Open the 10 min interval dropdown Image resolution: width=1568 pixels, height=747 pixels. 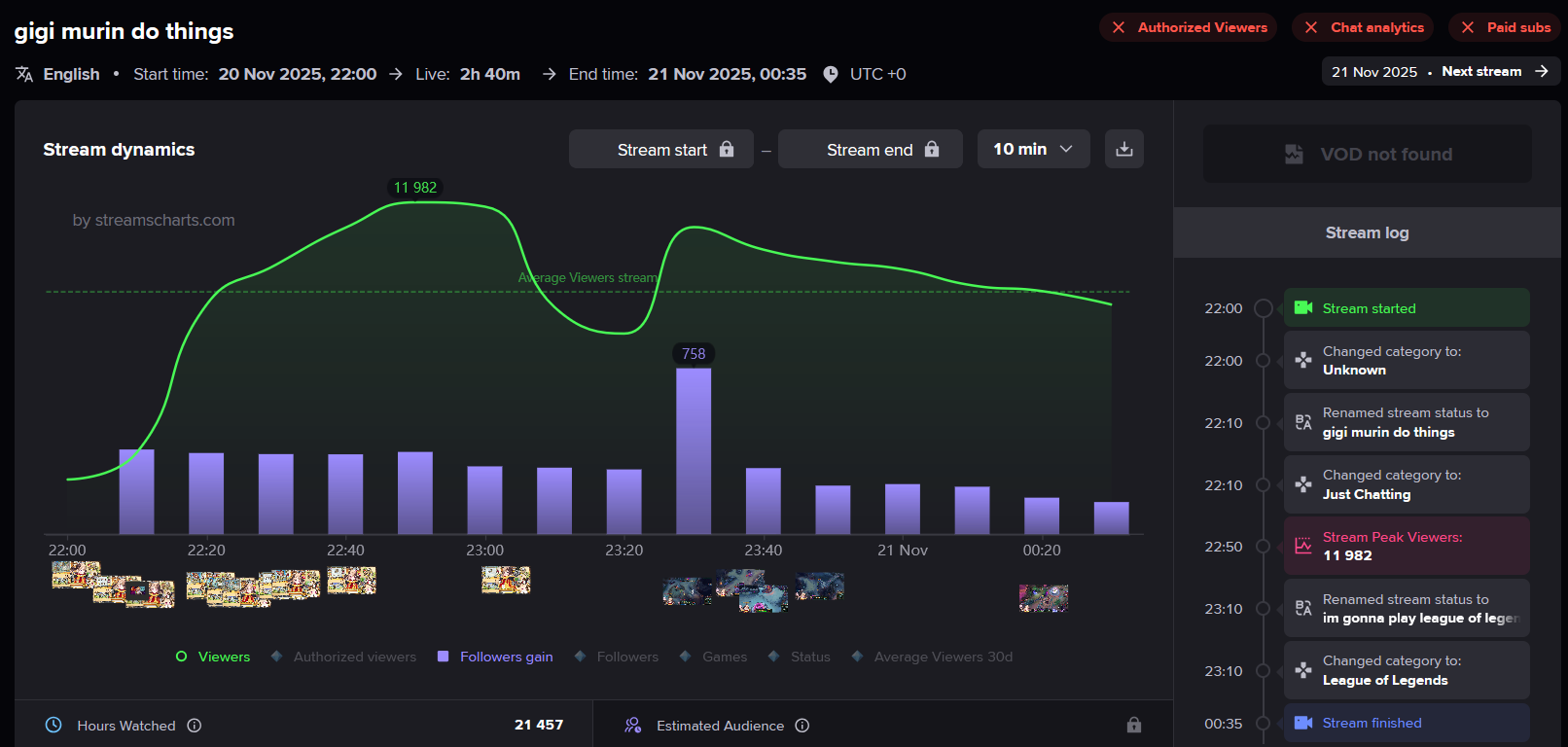tap(1033, 149)
